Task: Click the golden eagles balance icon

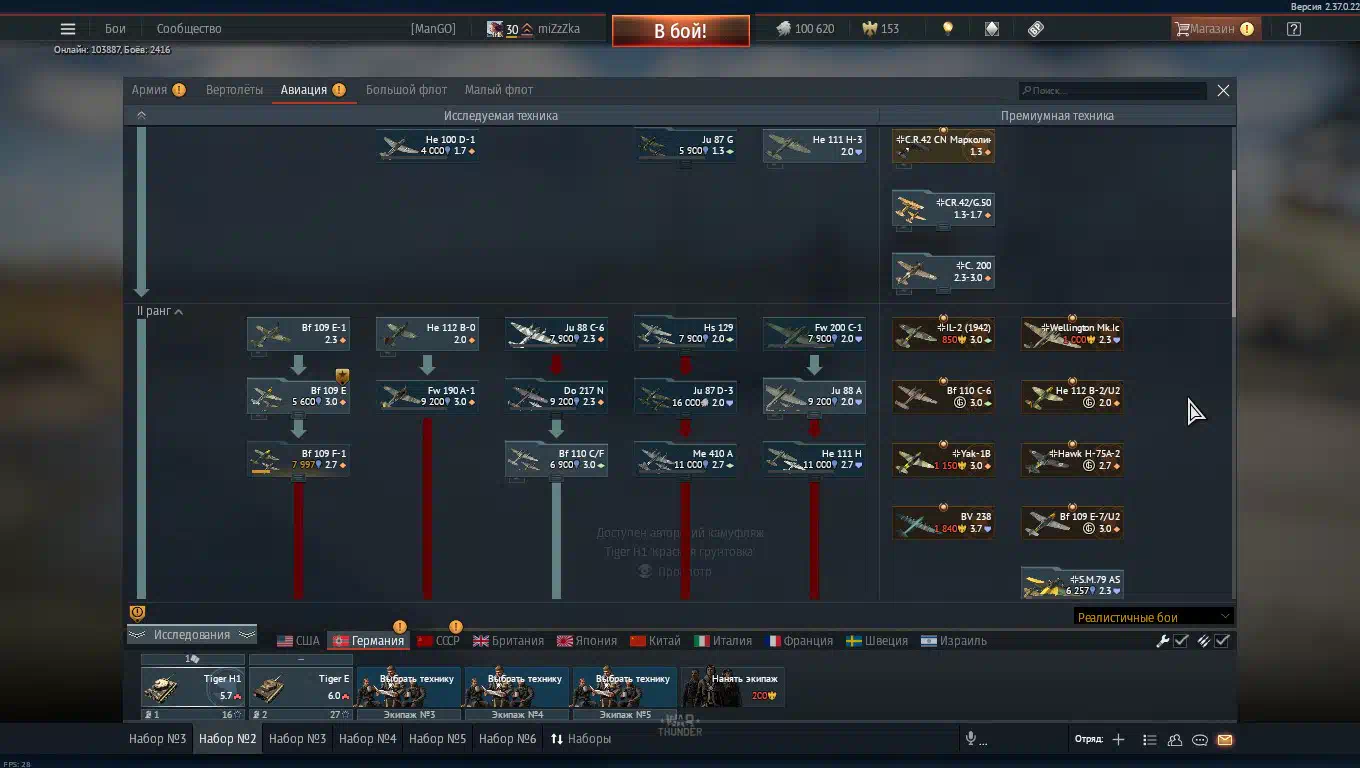Action: 870,29
